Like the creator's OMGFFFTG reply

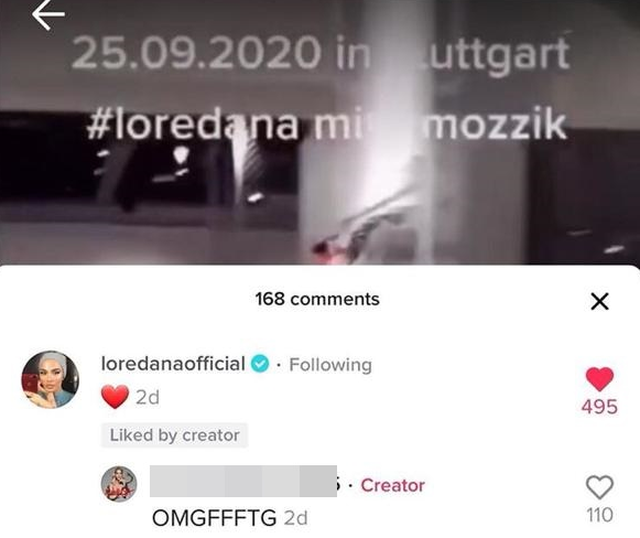[x=600, y=487]
